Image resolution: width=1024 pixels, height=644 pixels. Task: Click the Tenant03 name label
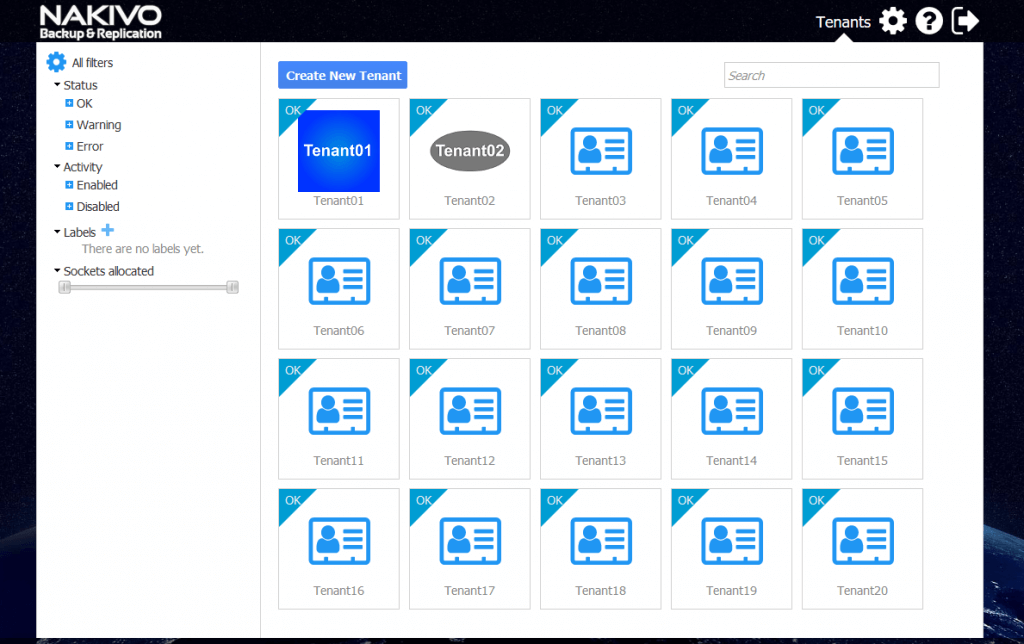(x=601, y=201)
